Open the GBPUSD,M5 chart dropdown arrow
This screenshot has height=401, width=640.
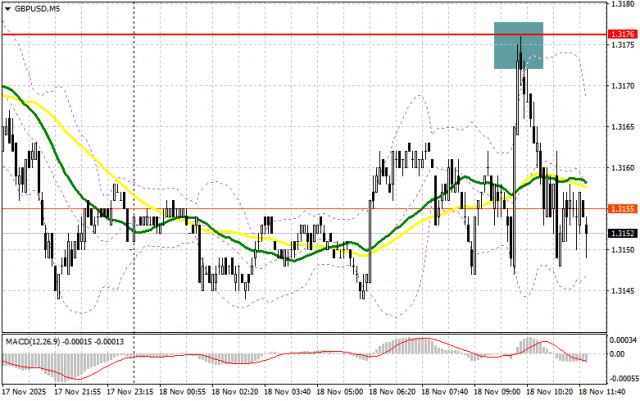coord(8,9)
